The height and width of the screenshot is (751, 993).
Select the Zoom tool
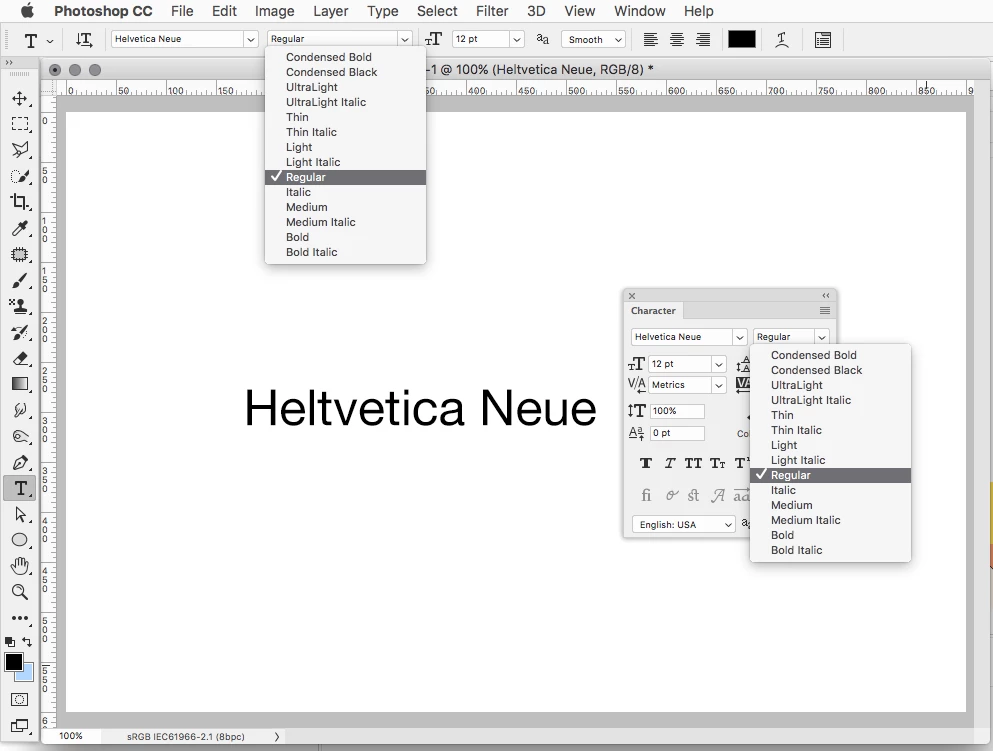point(20,592)
